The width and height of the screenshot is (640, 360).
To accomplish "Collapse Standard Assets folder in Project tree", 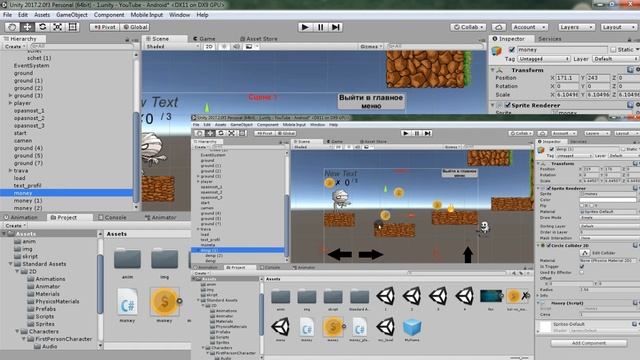I will click(10, 264).
